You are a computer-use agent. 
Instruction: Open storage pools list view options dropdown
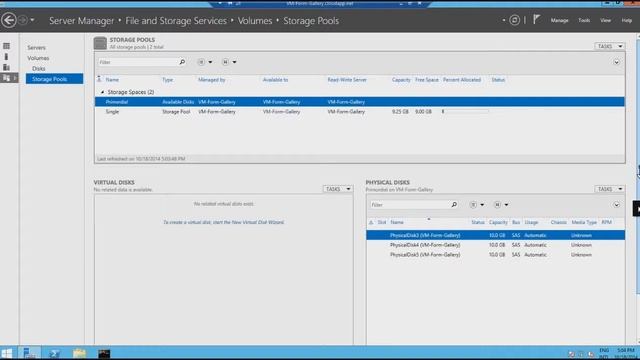click(x=205, y=62)
